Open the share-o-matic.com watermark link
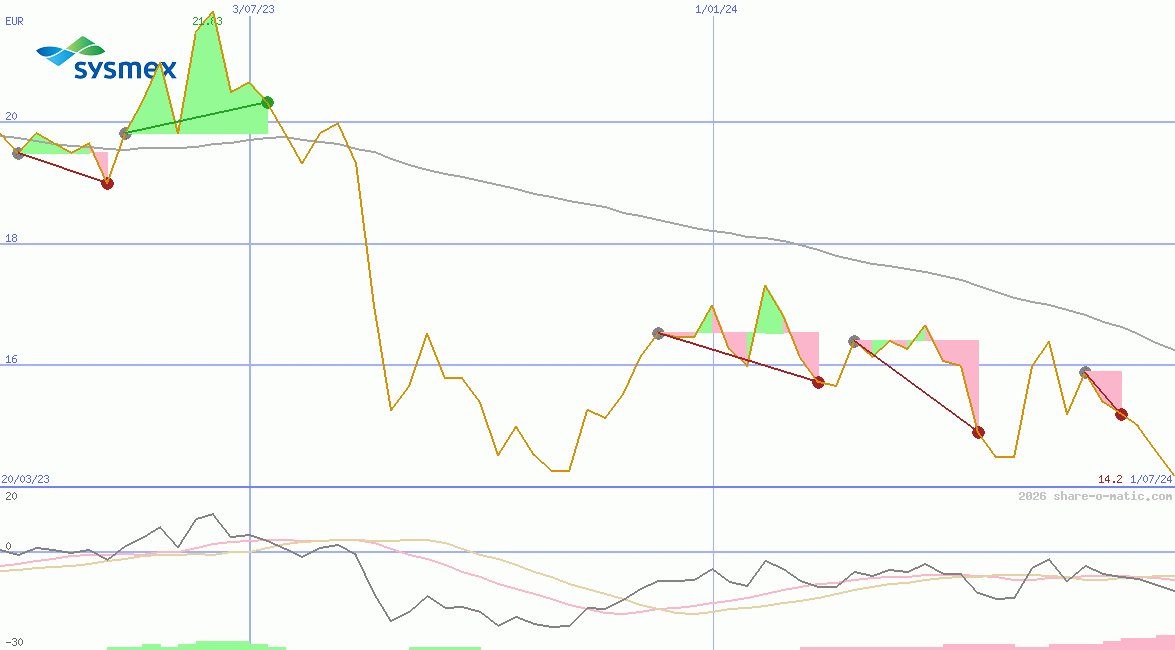1175x650 pixels. [1095, 496]
